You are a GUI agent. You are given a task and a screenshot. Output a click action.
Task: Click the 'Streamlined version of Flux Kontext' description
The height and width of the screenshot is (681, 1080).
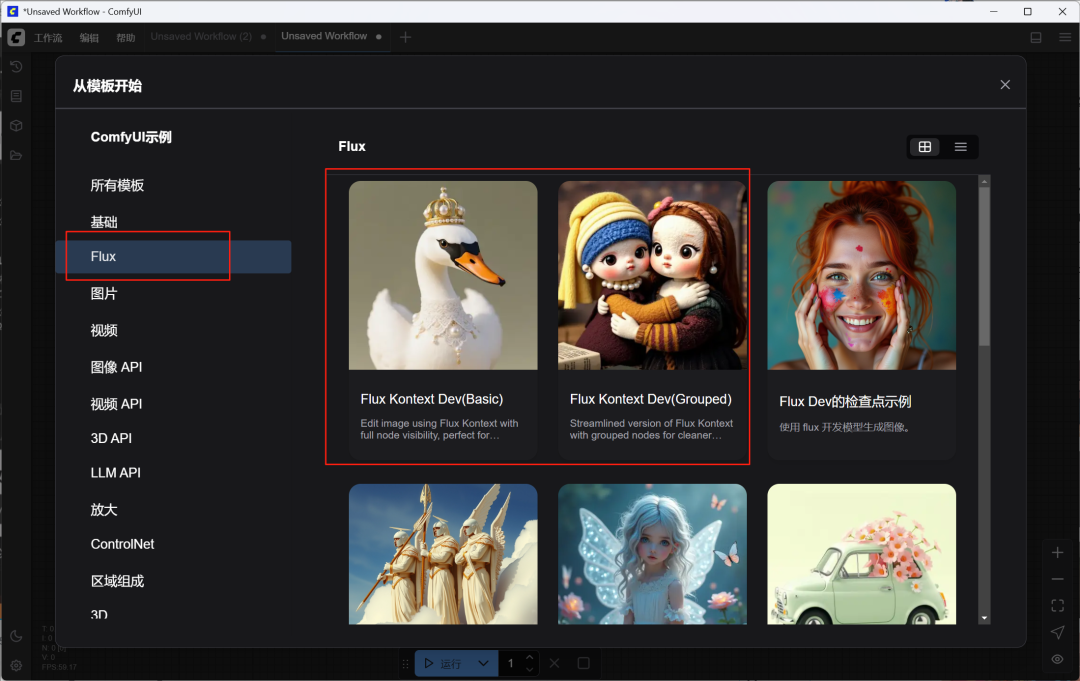[x=652, y=429]
